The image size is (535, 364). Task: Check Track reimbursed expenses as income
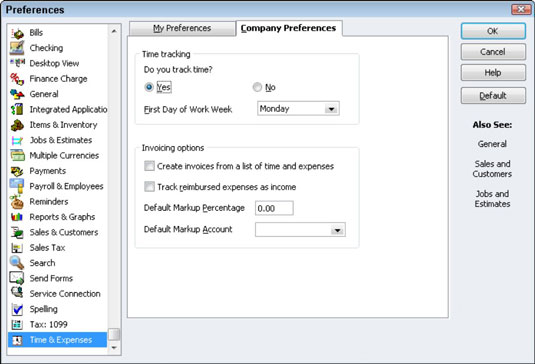(149, 187)
